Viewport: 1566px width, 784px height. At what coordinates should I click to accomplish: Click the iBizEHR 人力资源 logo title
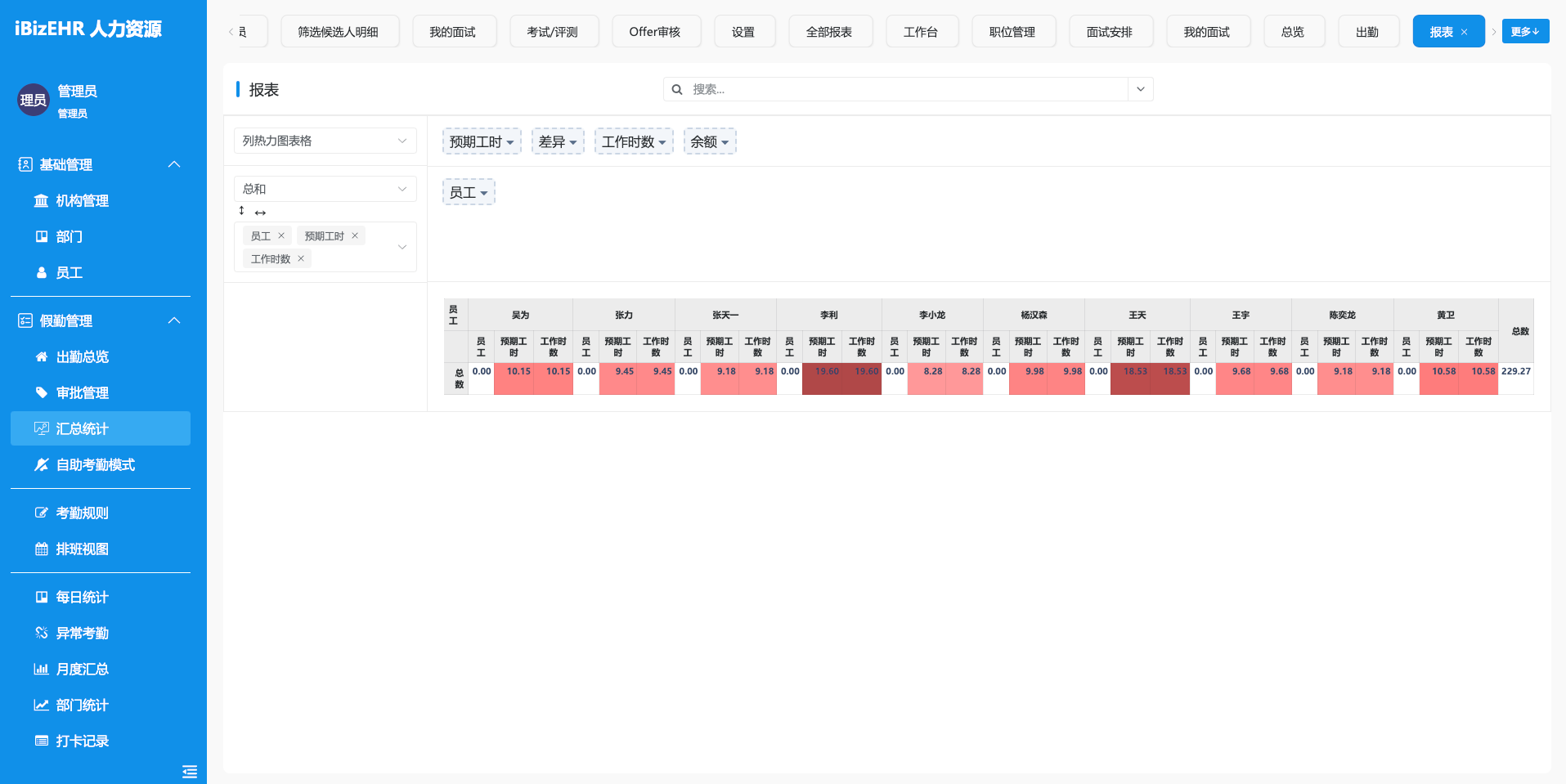pos(88,29)
